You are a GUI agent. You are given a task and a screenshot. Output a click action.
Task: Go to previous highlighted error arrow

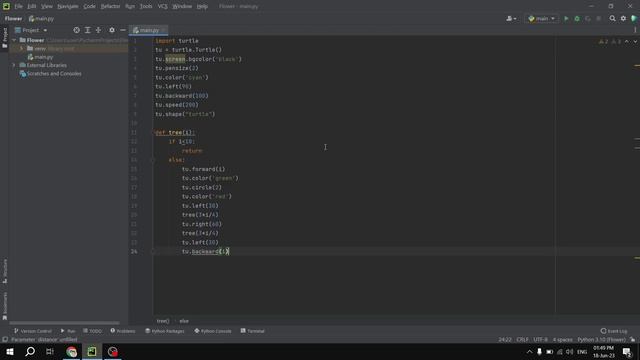(627, 42)
